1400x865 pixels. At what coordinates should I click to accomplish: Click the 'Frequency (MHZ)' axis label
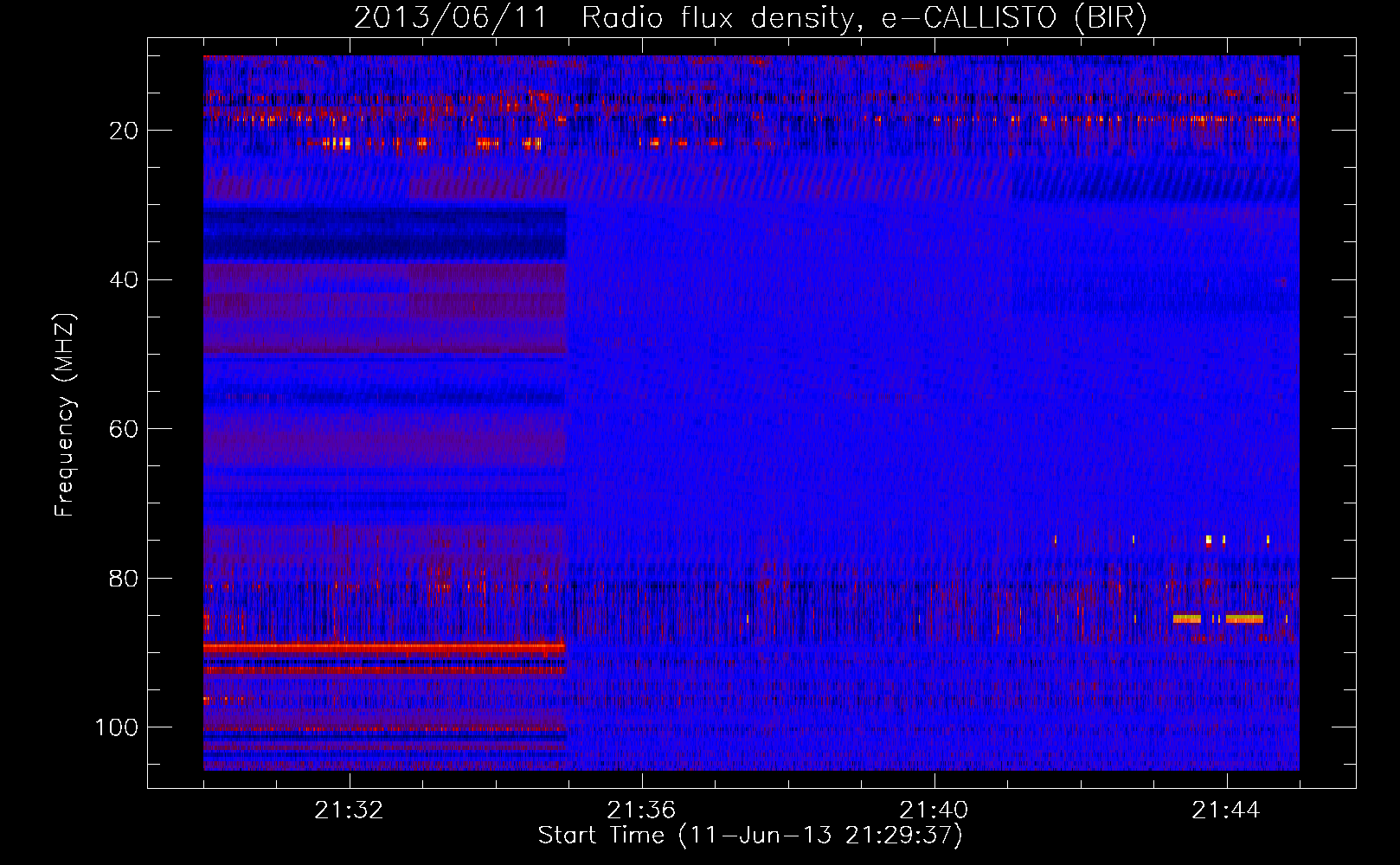point(65,415)
